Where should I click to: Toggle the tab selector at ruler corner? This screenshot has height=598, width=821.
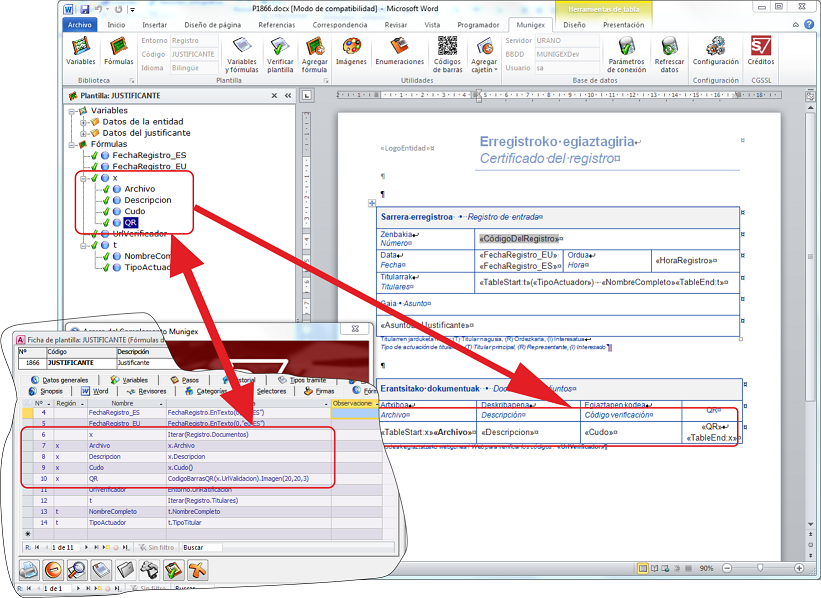(307, 95)
